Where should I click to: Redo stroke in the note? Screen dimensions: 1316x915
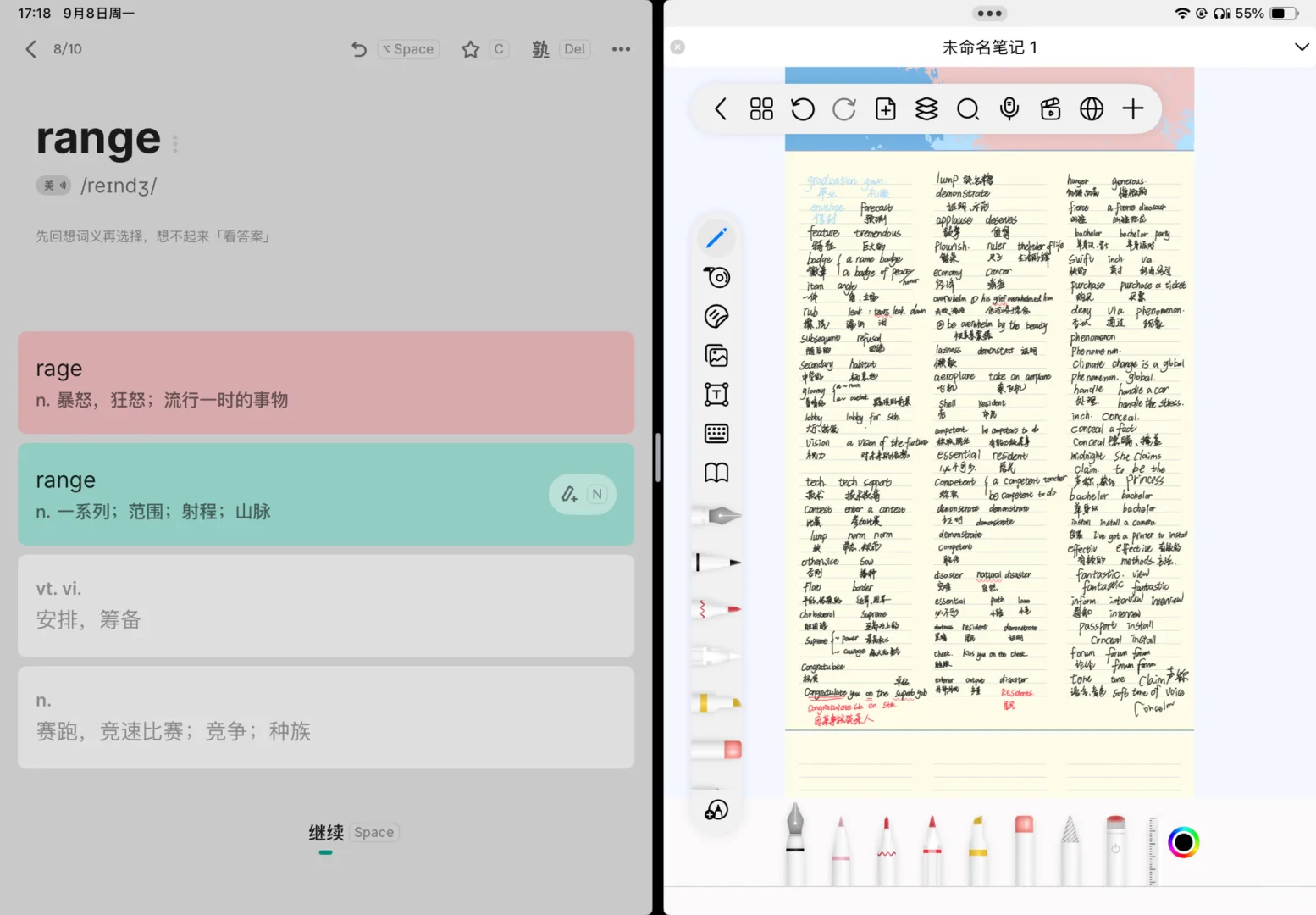click(844, 109)
